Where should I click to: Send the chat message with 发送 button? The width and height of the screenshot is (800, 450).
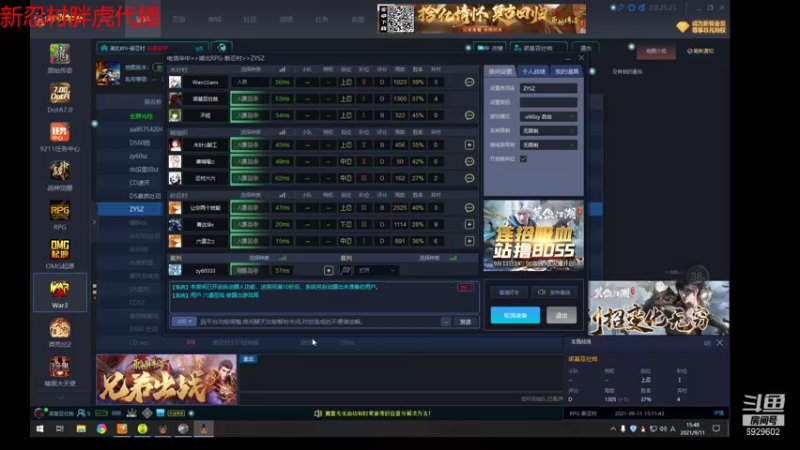click(x=465, y=321)
